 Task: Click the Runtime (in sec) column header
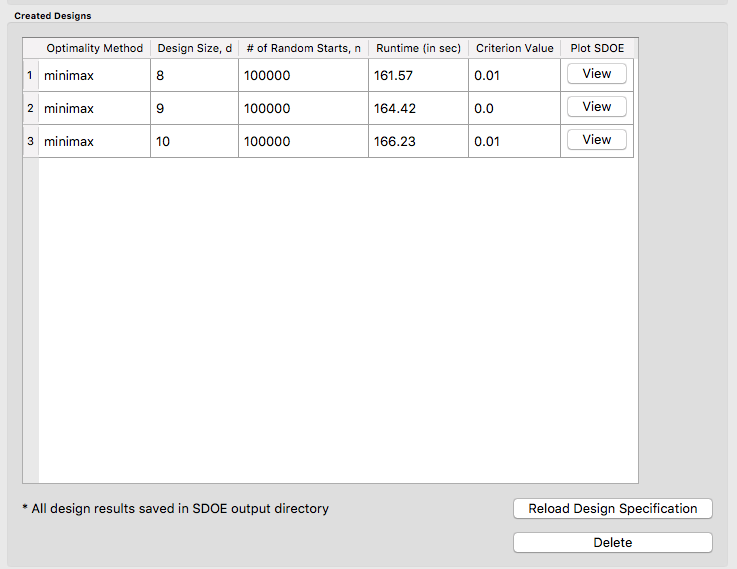418,48
